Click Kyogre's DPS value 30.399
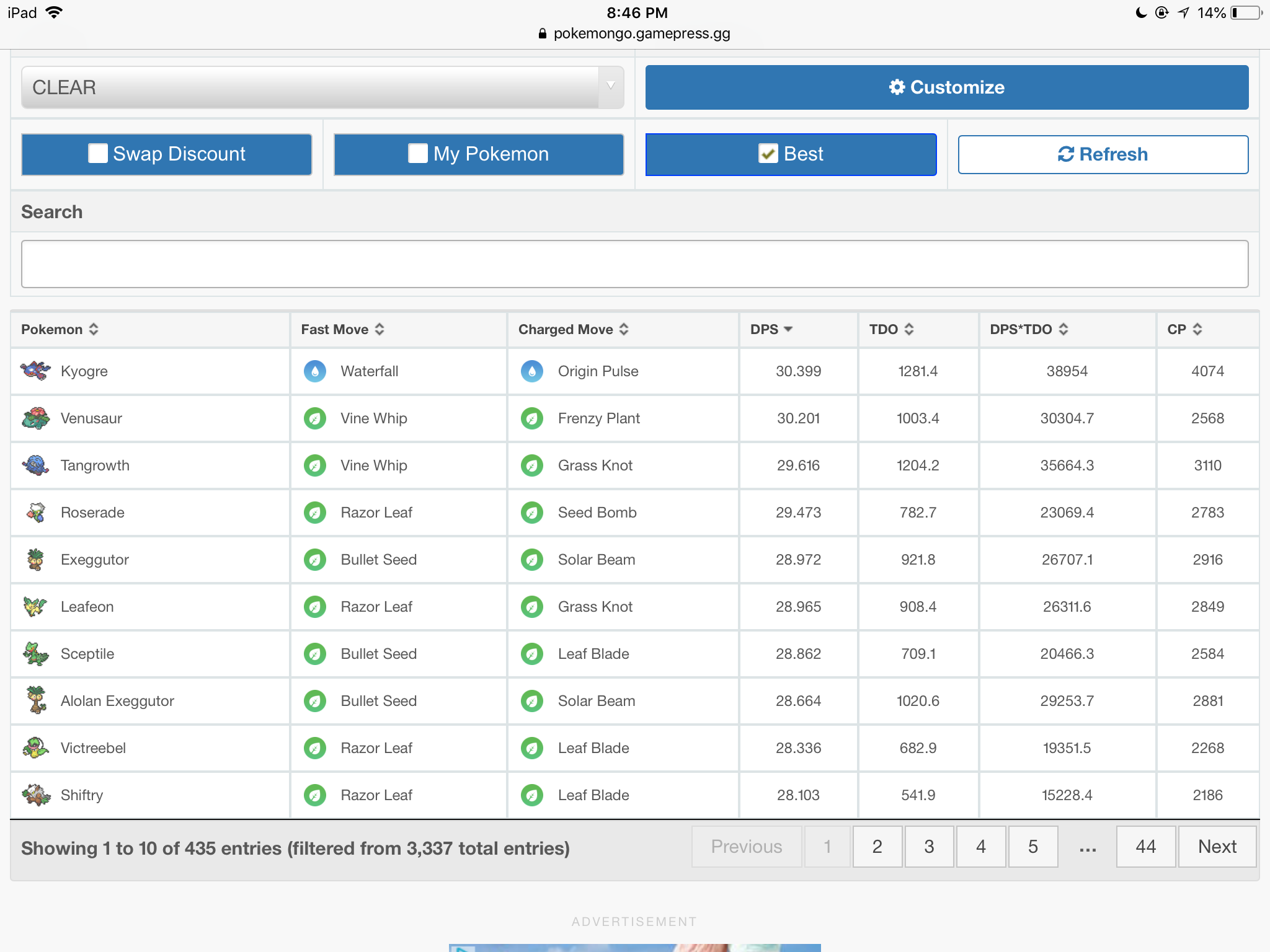The image size is (1270, 952). coord(798,371)
